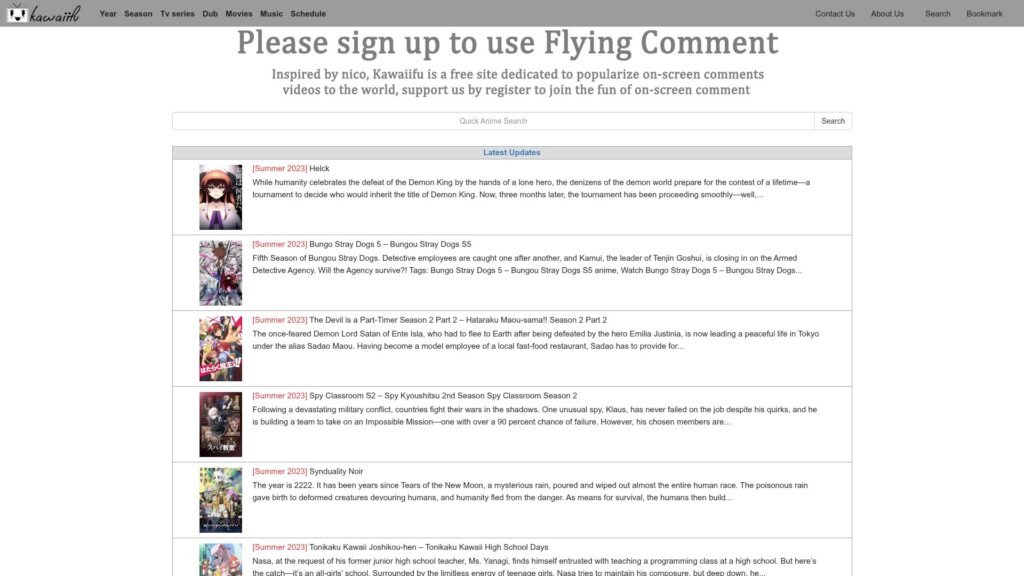
Task: Click the Latest Updates header link
Action: point(511,152)
